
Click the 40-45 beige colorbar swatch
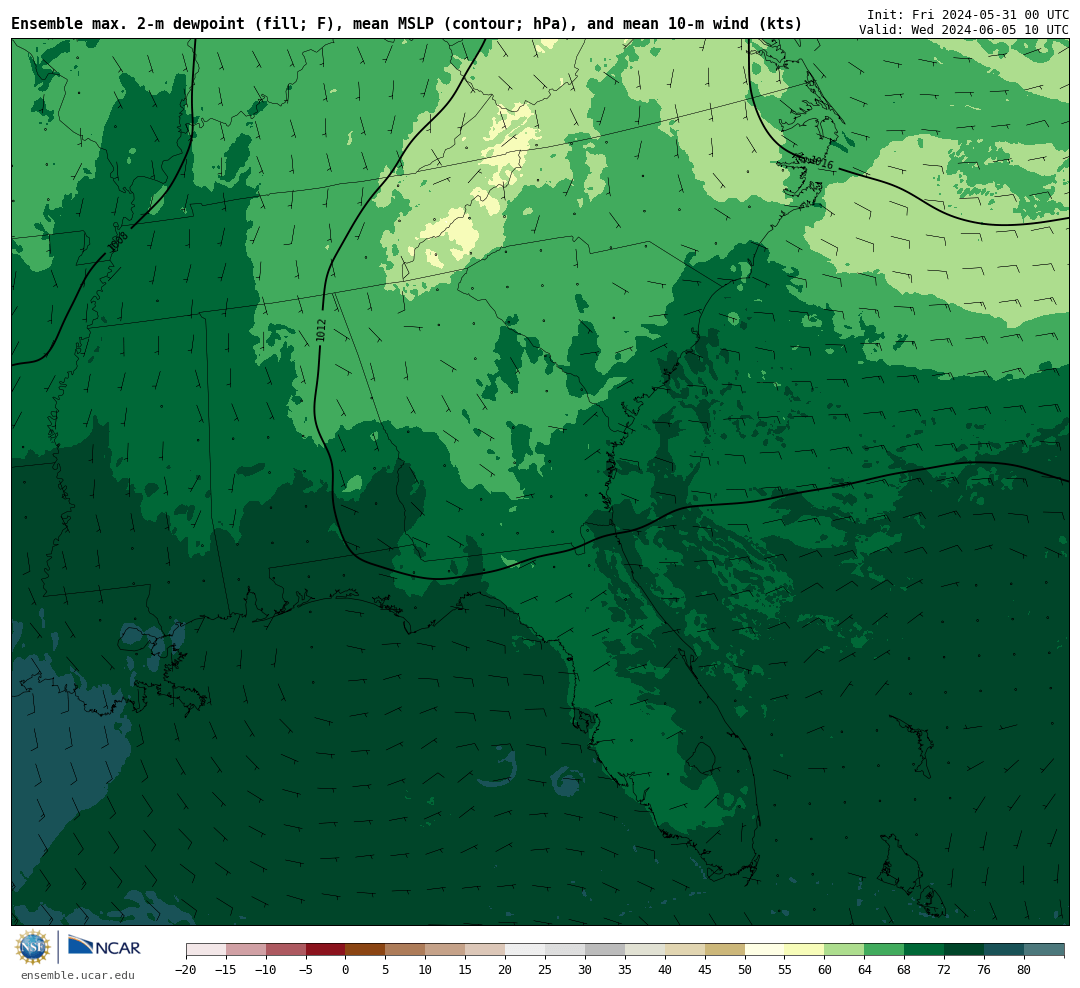tap(685, 950)
